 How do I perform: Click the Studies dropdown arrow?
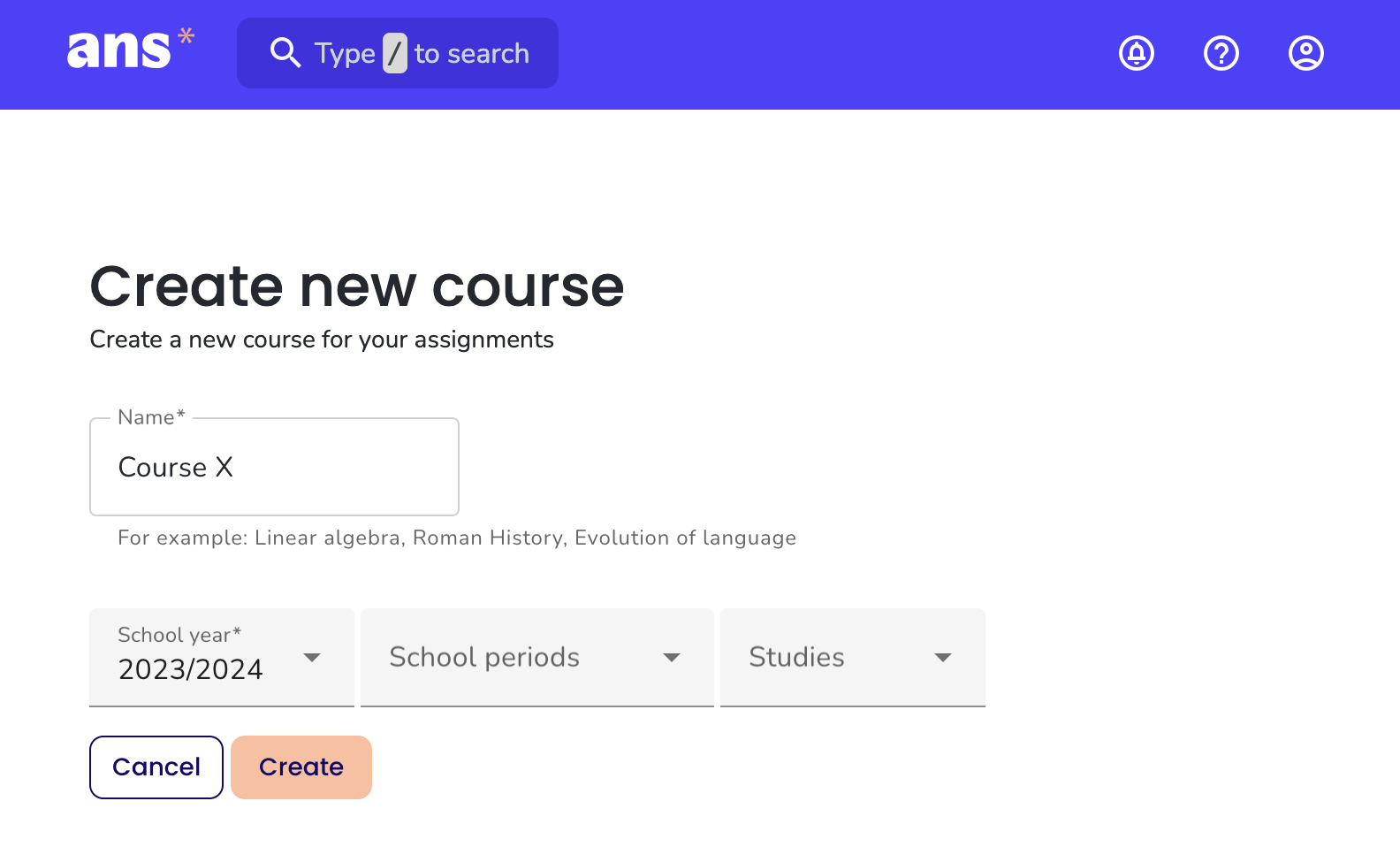(943, 657)
